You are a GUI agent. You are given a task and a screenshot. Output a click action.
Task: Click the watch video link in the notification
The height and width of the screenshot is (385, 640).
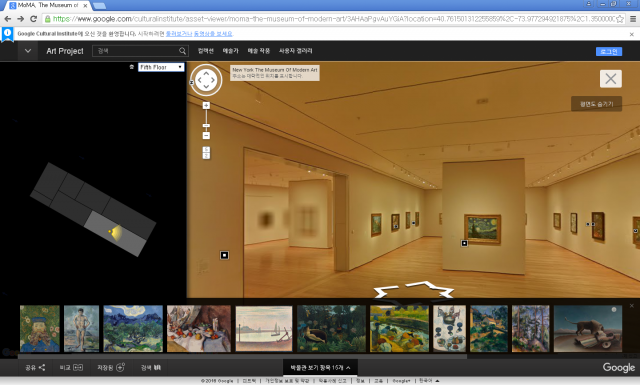[213, 34]
